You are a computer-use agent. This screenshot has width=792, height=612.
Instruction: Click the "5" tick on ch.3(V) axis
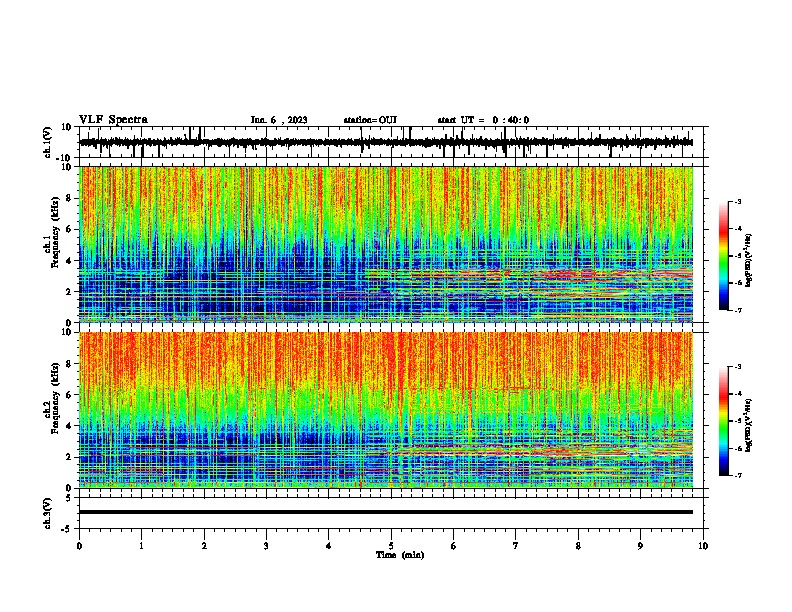[70, 498]
